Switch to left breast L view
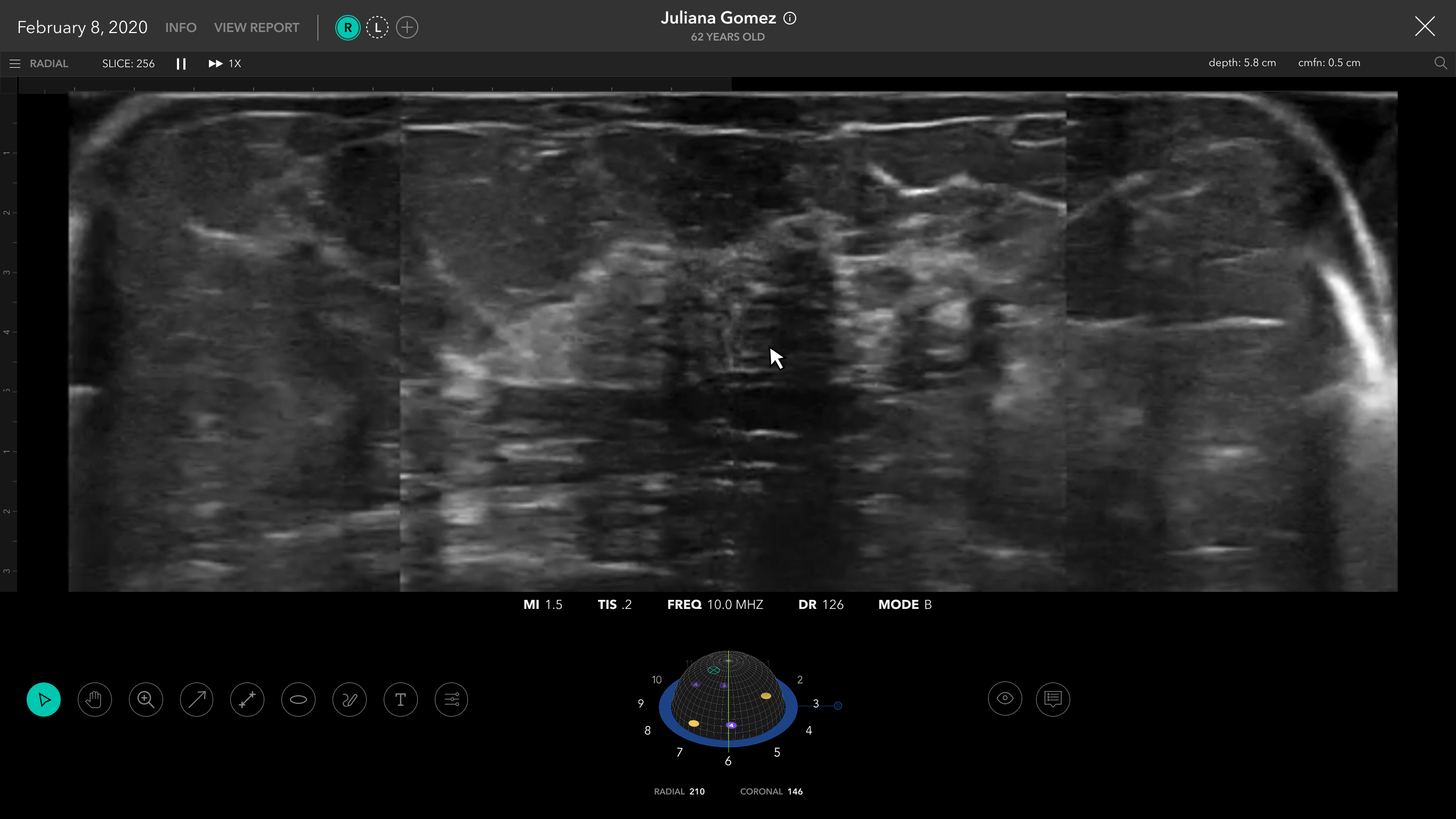The height and width of the screenshot is (819, 1456). [x=377, y=27]
